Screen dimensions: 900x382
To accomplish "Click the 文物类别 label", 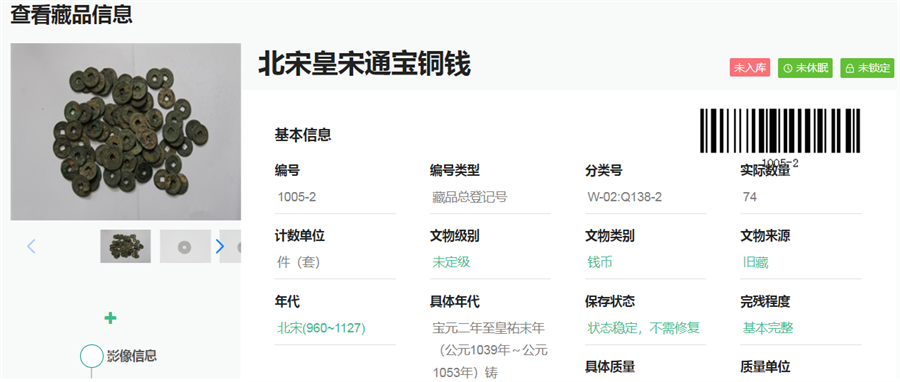I will [x=610, y=236].
